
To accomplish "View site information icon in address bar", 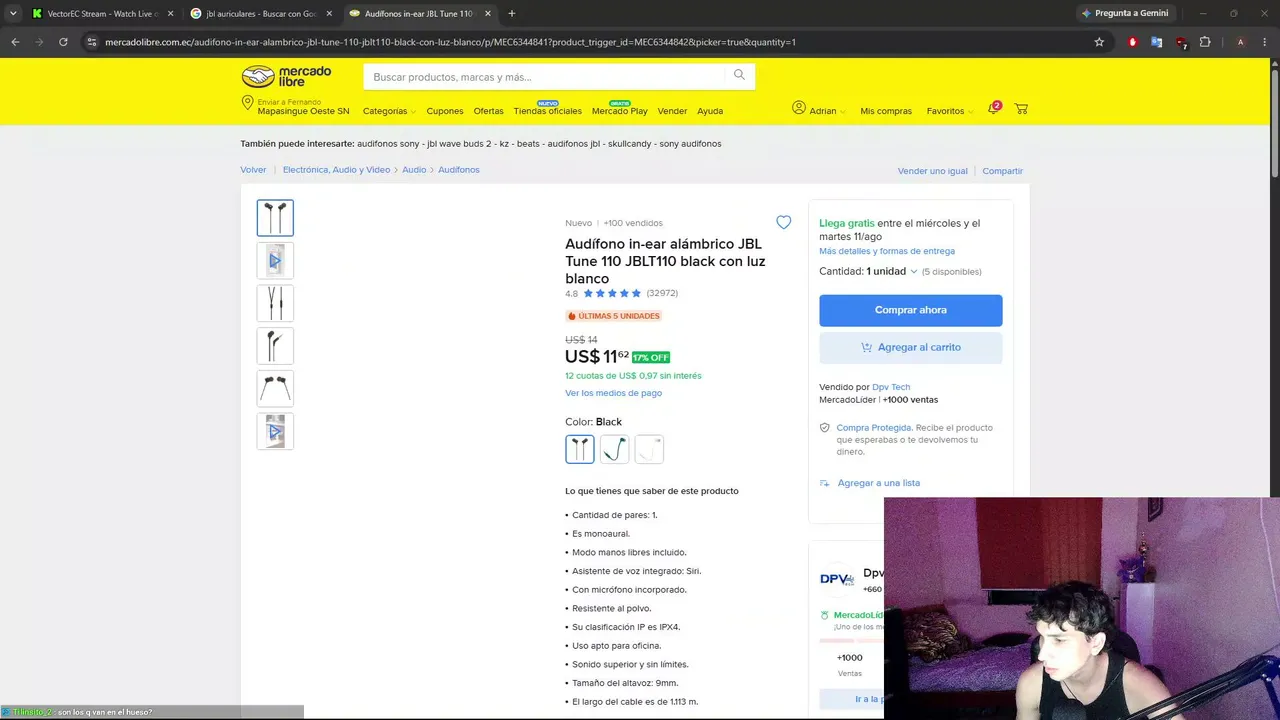I will [91, 42].
